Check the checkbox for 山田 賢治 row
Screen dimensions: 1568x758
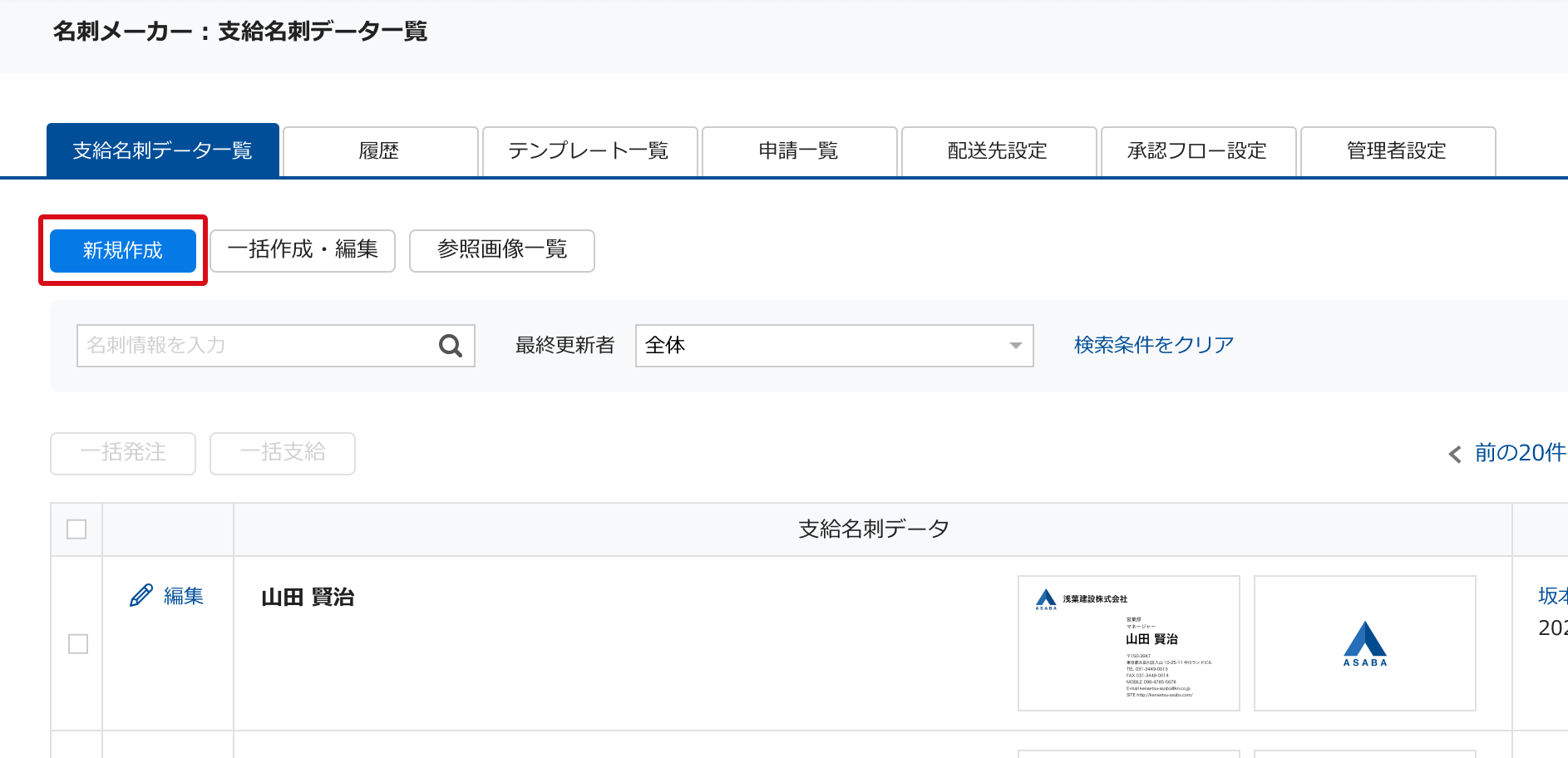pos(78,644)
